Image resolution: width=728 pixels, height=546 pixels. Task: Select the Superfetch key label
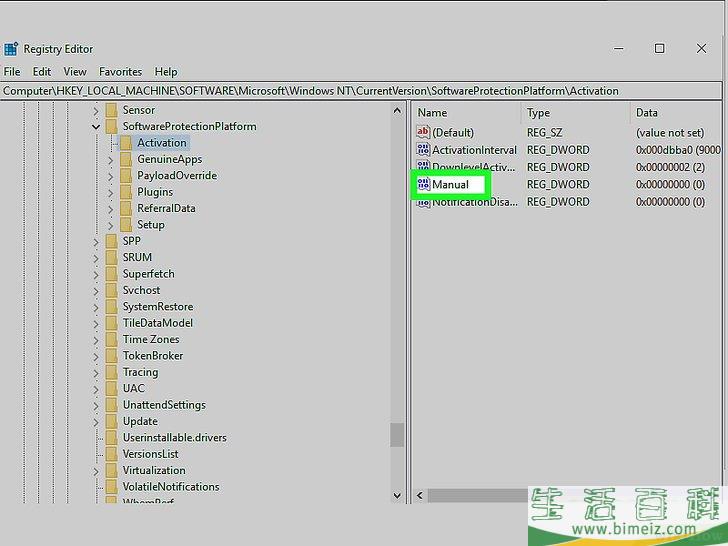tap(149, 274)
